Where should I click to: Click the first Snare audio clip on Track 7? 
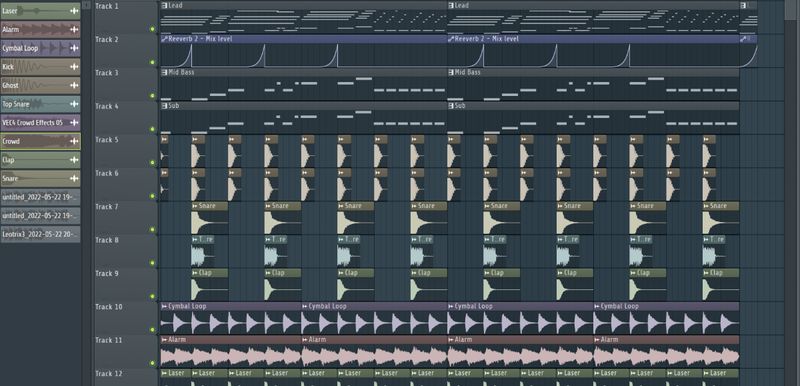pyautogui.click(x=210, y=218)
